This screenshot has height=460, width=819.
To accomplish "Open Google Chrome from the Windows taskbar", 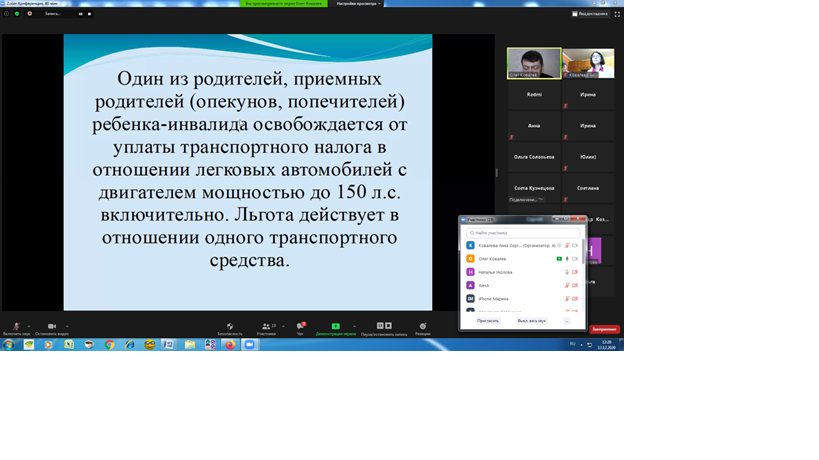I will (110, 345).
